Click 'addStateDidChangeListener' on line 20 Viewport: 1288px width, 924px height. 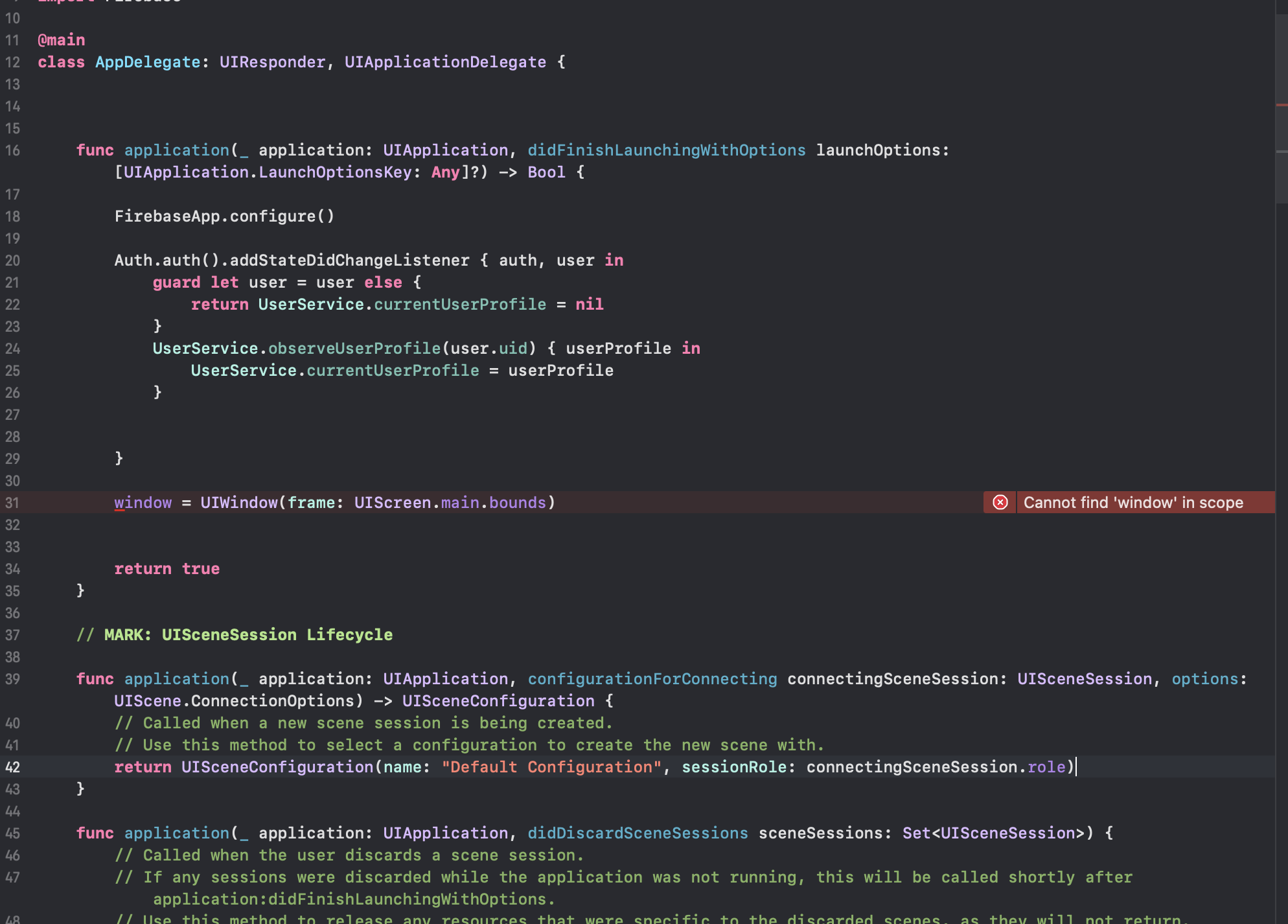click(349, 260)
